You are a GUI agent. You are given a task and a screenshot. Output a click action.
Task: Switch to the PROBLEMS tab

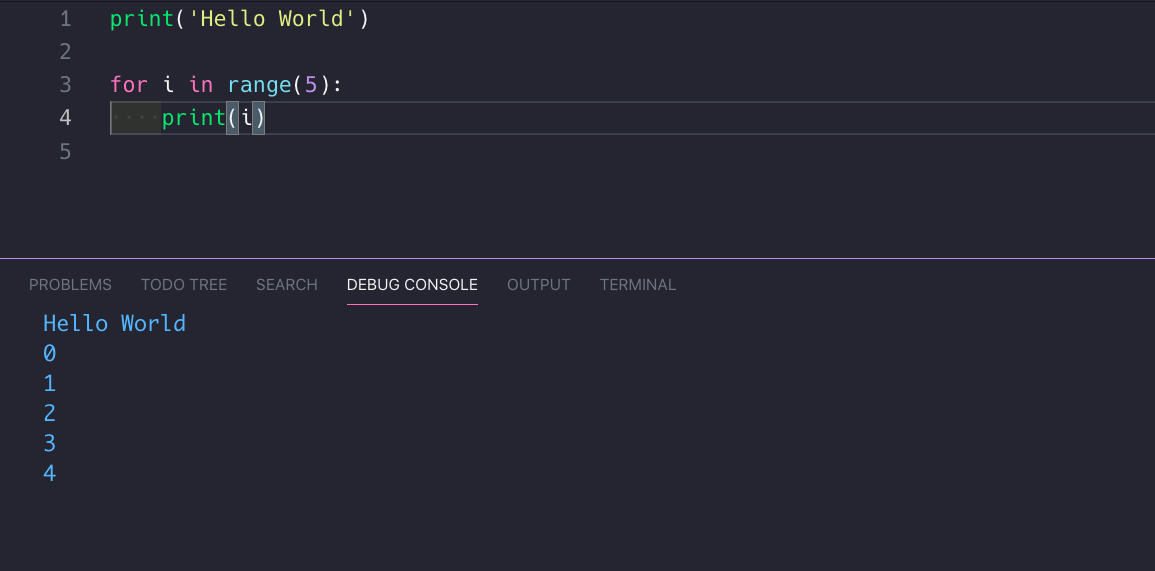70,285
